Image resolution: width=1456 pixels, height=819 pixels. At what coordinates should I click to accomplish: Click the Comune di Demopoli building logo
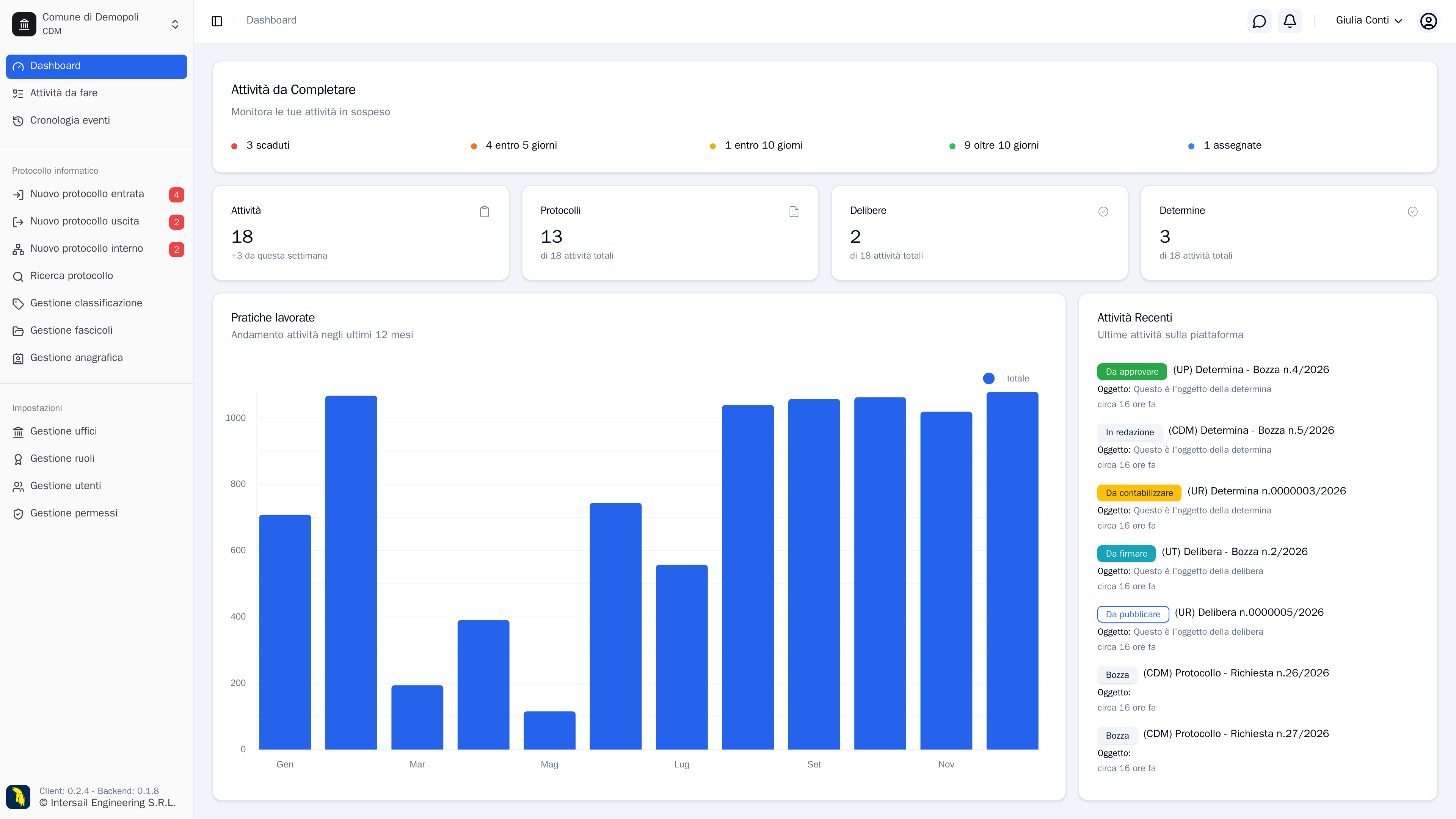tap(24, 24)
